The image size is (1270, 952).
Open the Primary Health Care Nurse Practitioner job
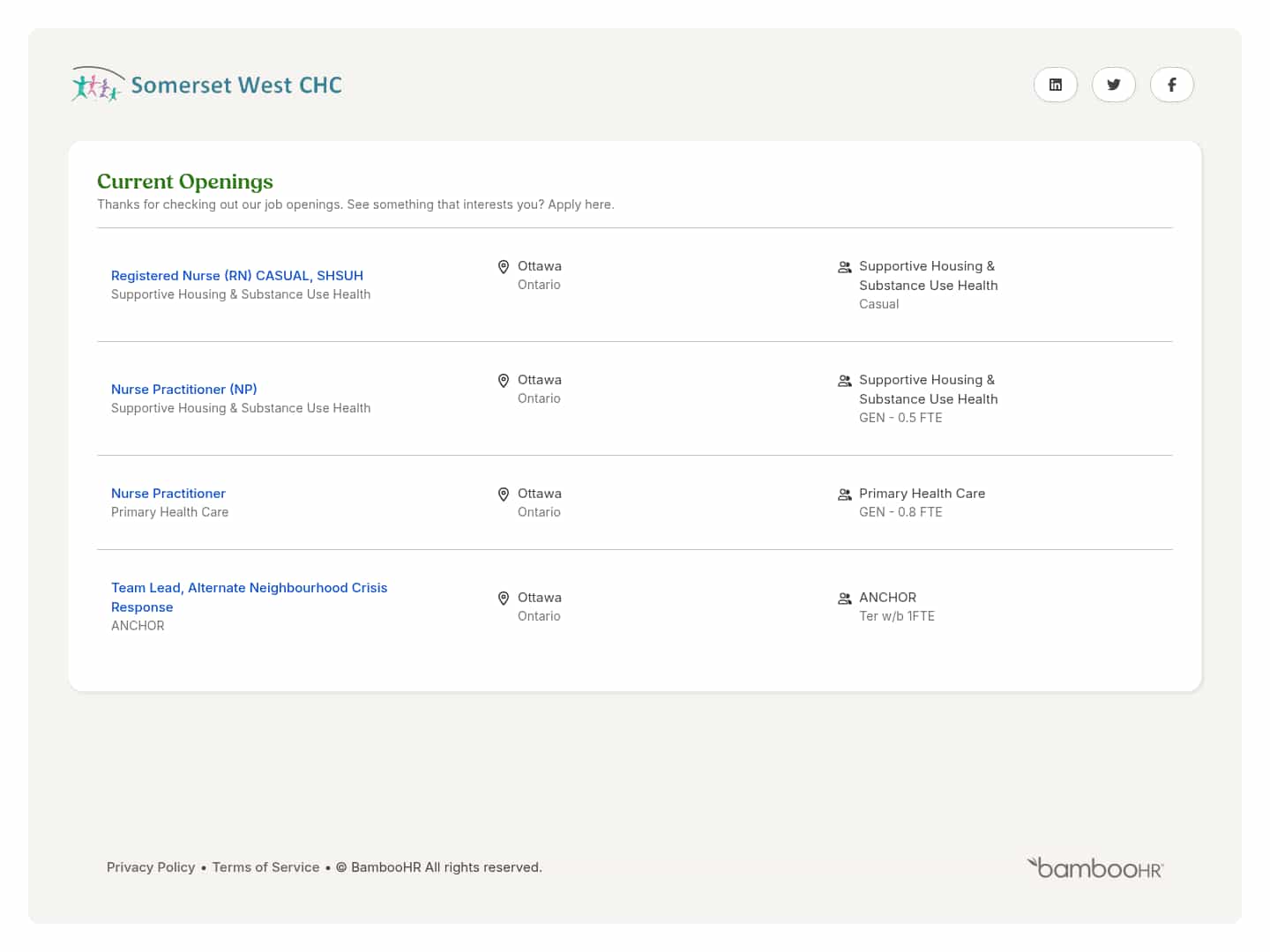coord(168,494)
